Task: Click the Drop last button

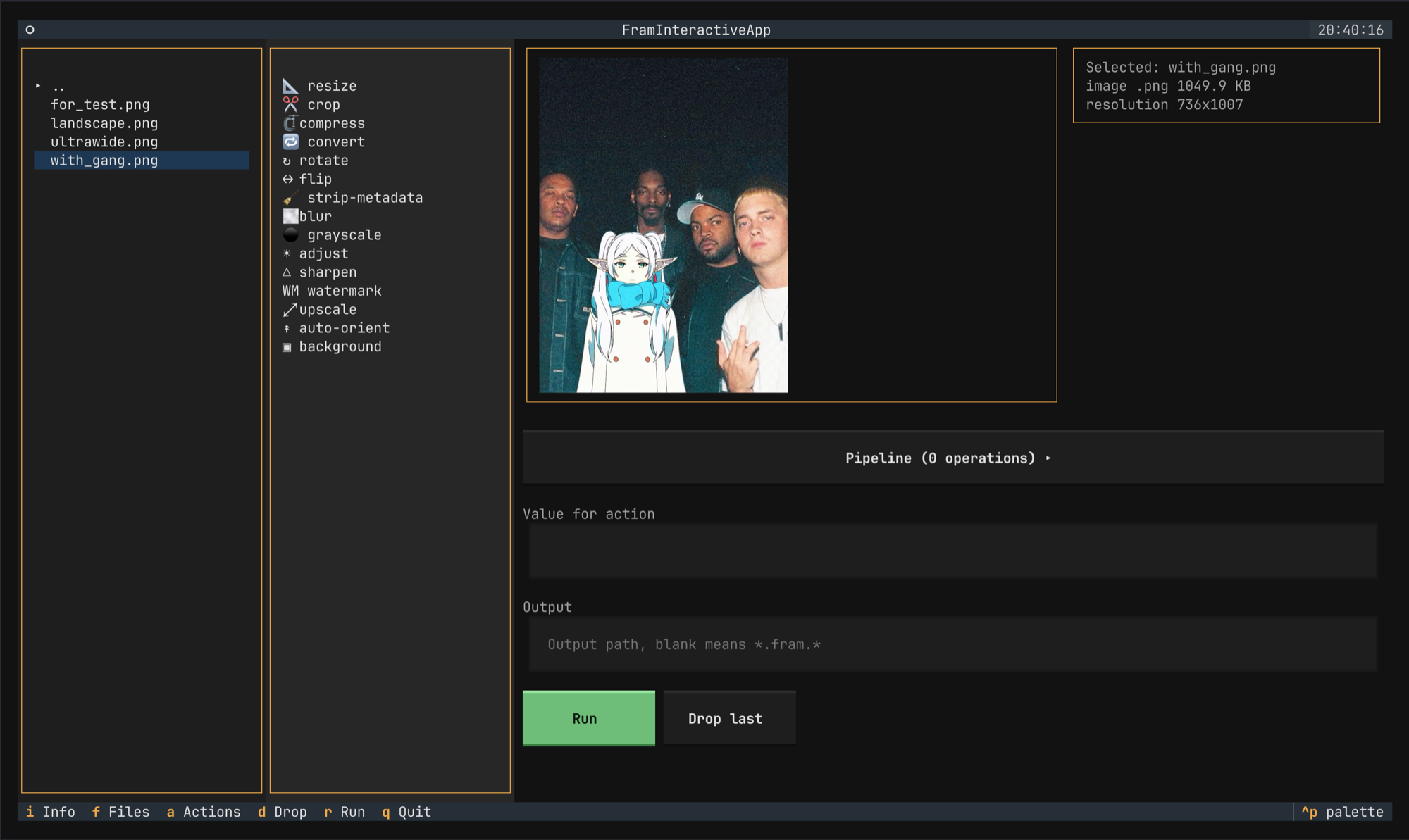Action: click(730, 718)
